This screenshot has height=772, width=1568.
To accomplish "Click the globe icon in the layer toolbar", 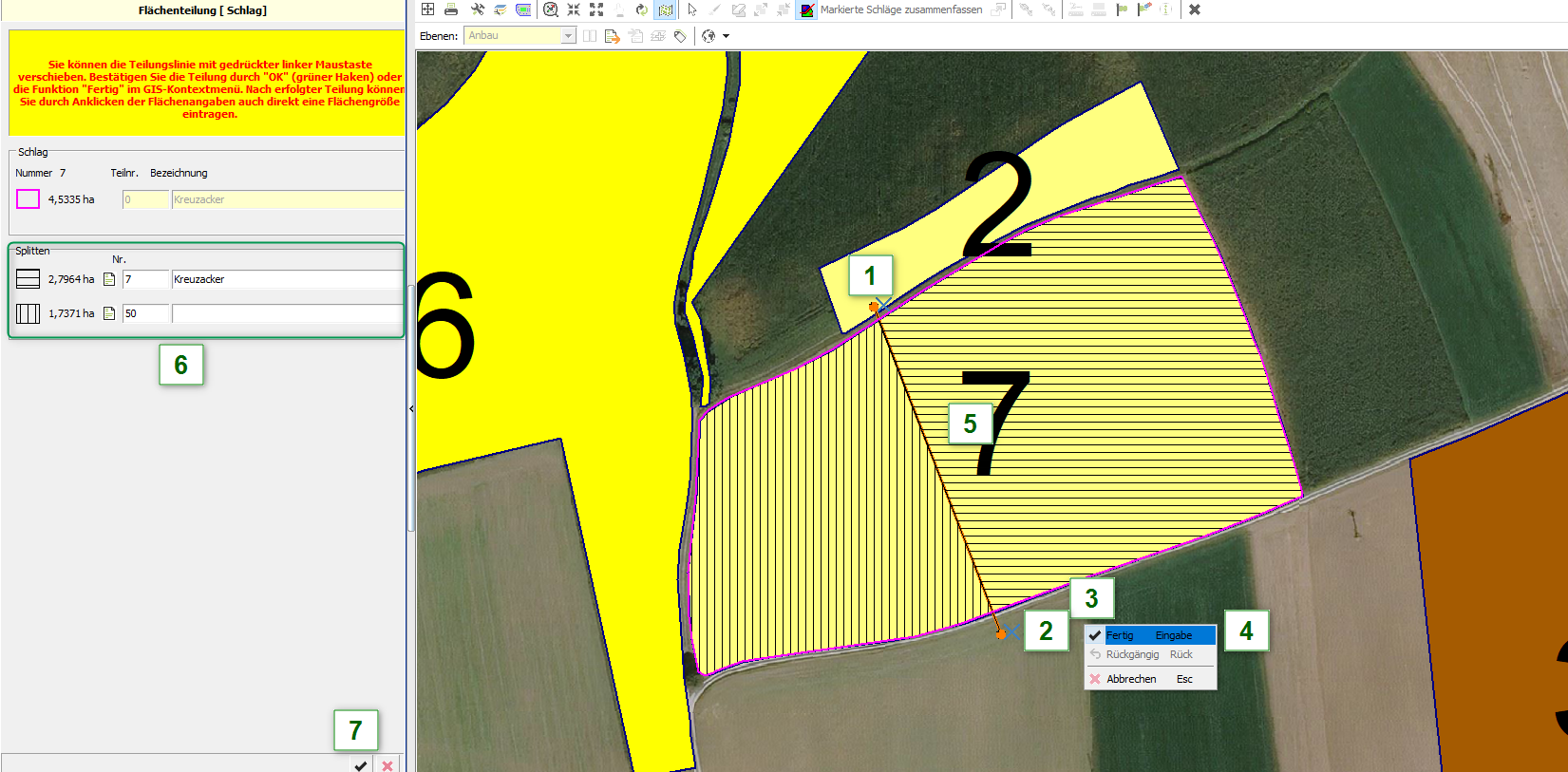I will (x=708, y=36).
